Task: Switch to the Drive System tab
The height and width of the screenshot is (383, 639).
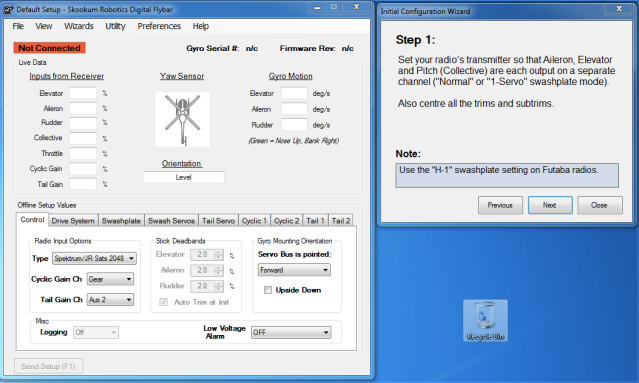Action: coord(73,220)
